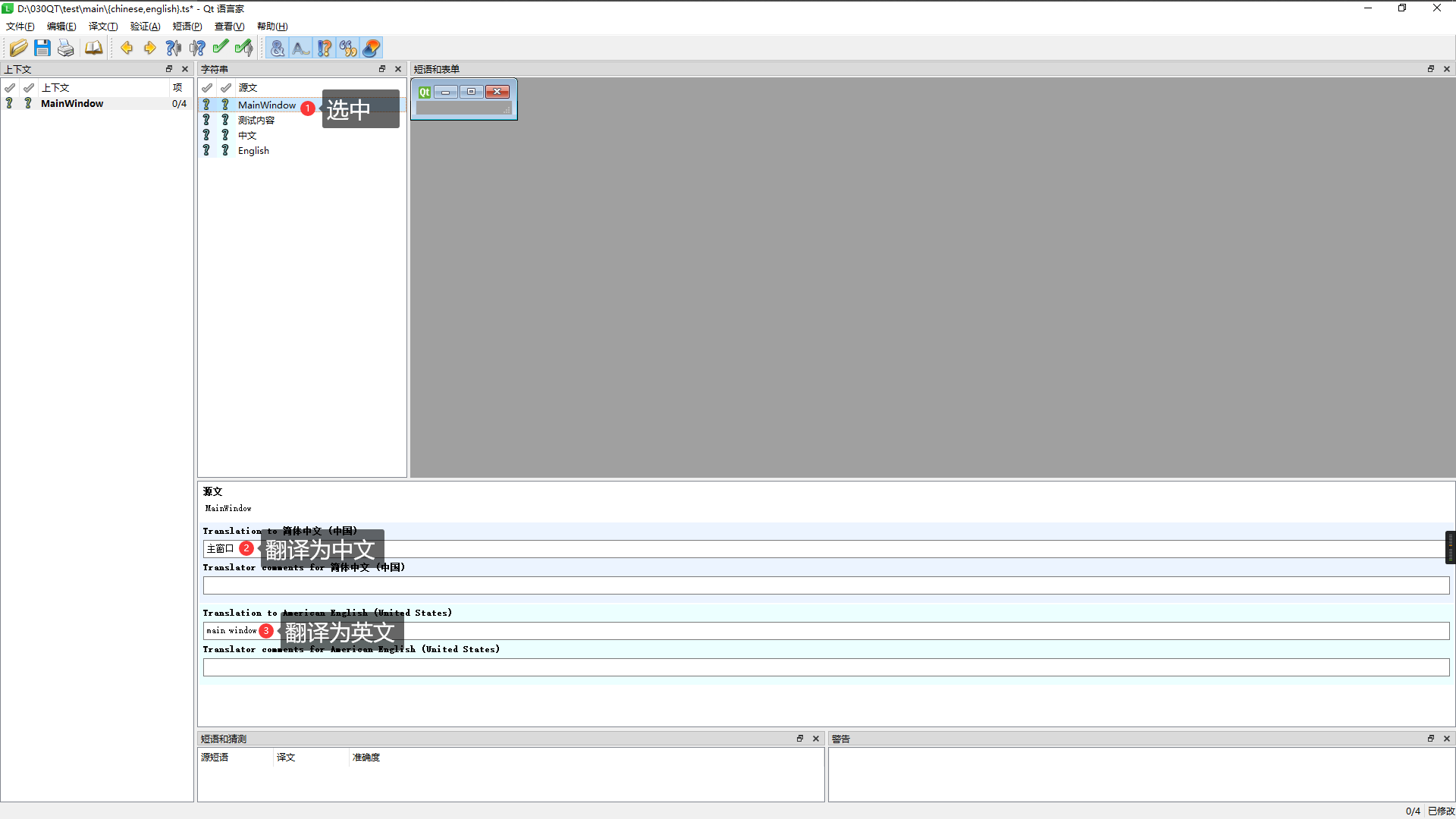Close the 字符串 panel
This screenshot has width=1456, height=819.
click(398, 69)
